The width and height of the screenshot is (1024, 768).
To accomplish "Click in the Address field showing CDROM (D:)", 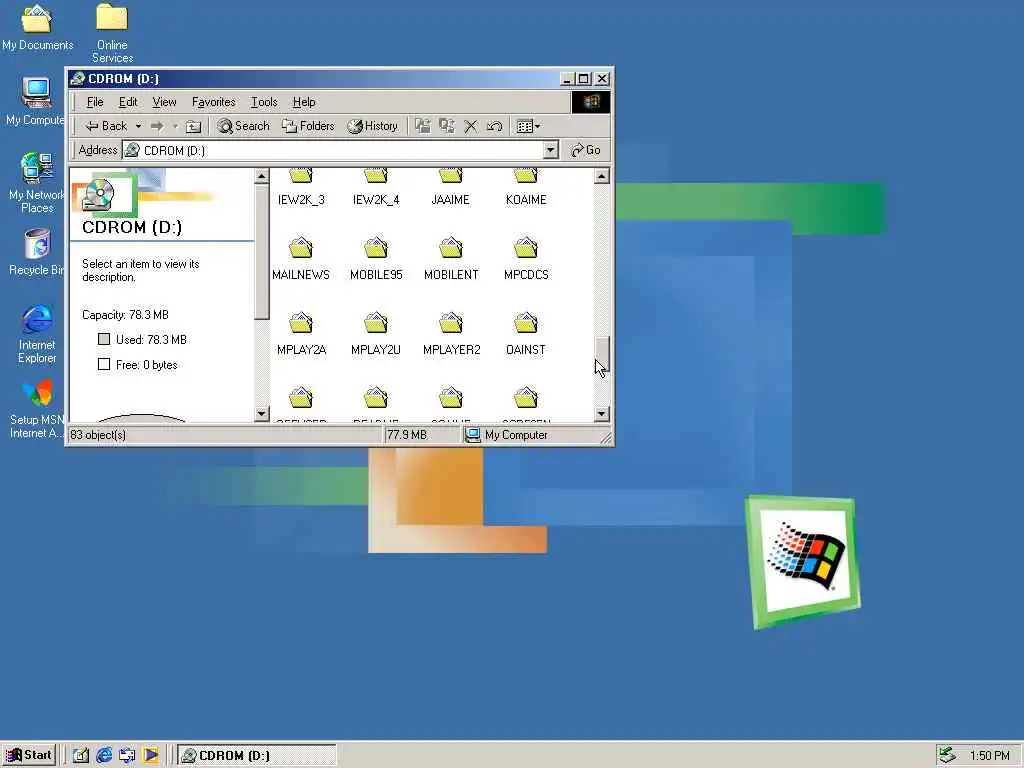I will coord(333,150).
